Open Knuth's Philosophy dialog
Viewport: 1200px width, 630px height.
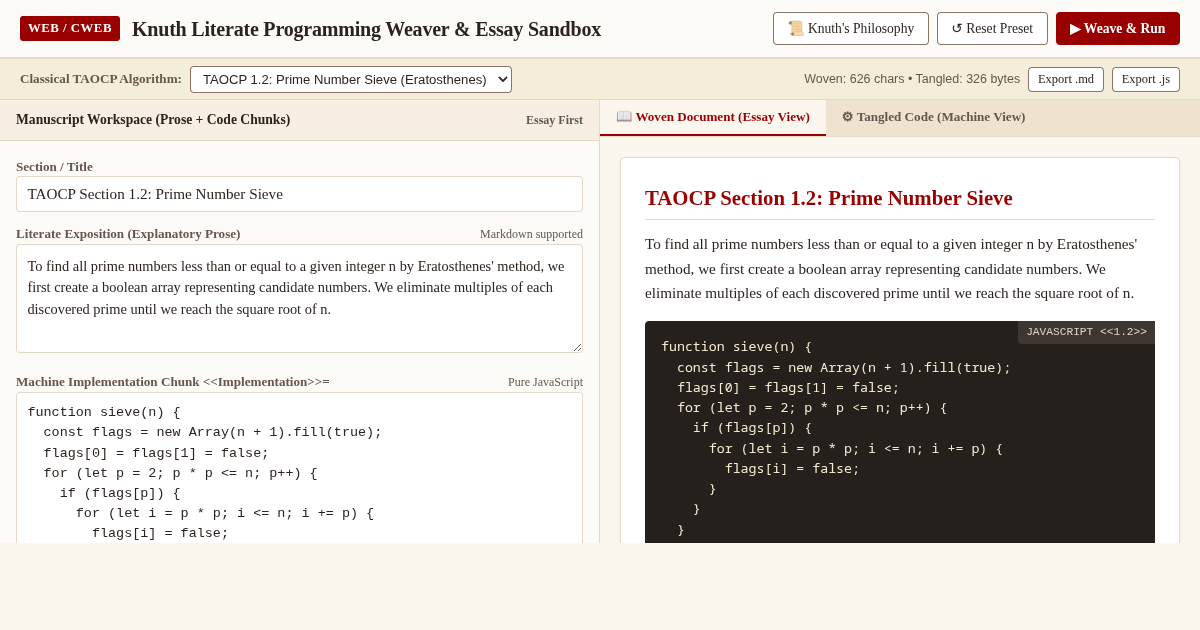(x=851, y=28)
